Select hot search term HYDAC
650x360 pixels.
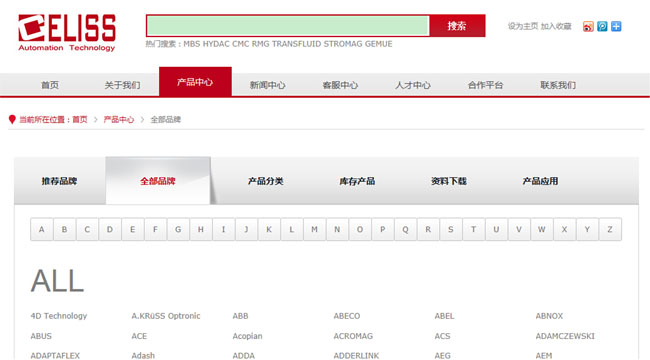[x=216, y=44]
